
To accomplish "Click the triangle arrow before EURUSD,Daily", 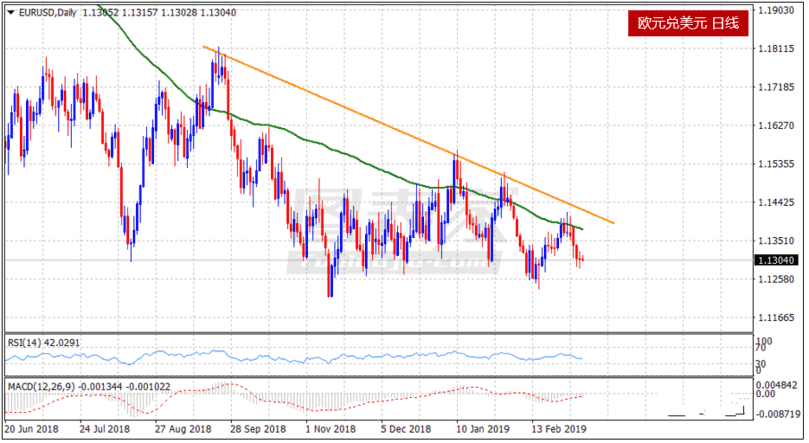I will click(10, 12).
